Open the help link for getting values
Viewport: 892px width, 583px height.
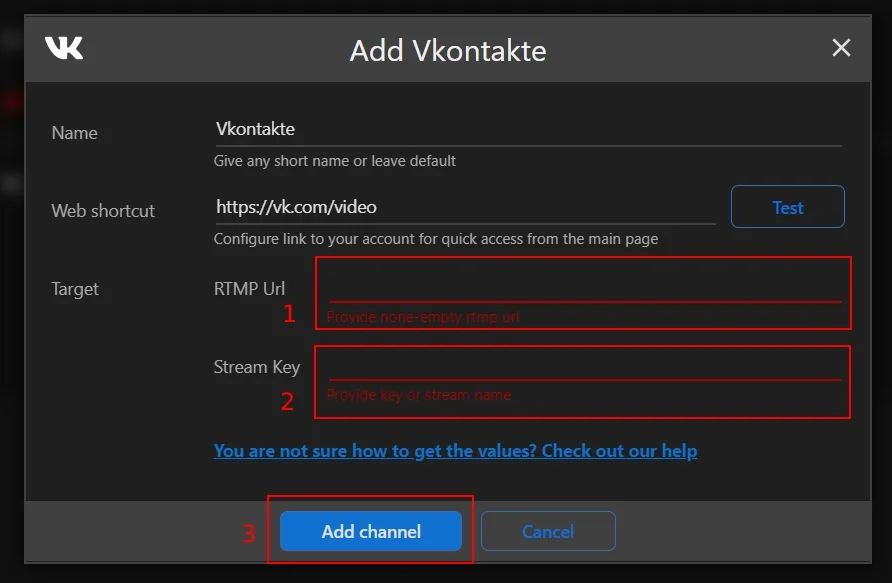(455, 450)
